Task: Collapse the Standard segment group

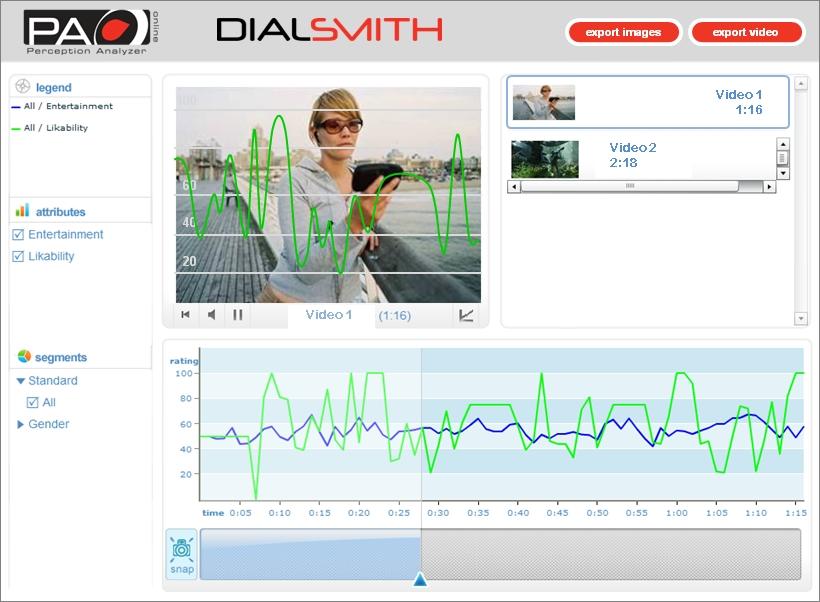Action: [21, 381]
